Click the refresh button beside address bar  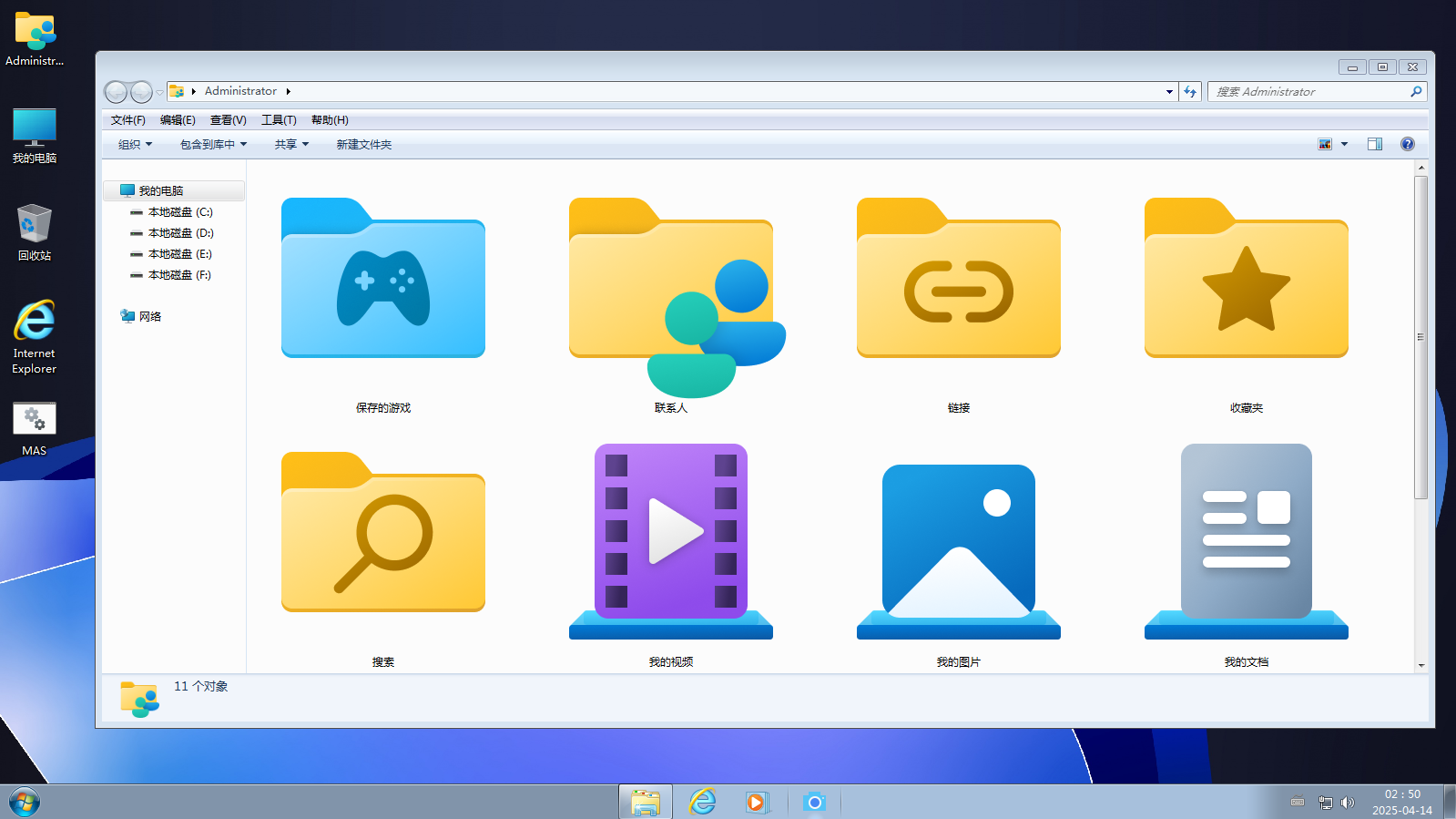pyautogui.click(x=1190, y=91)
